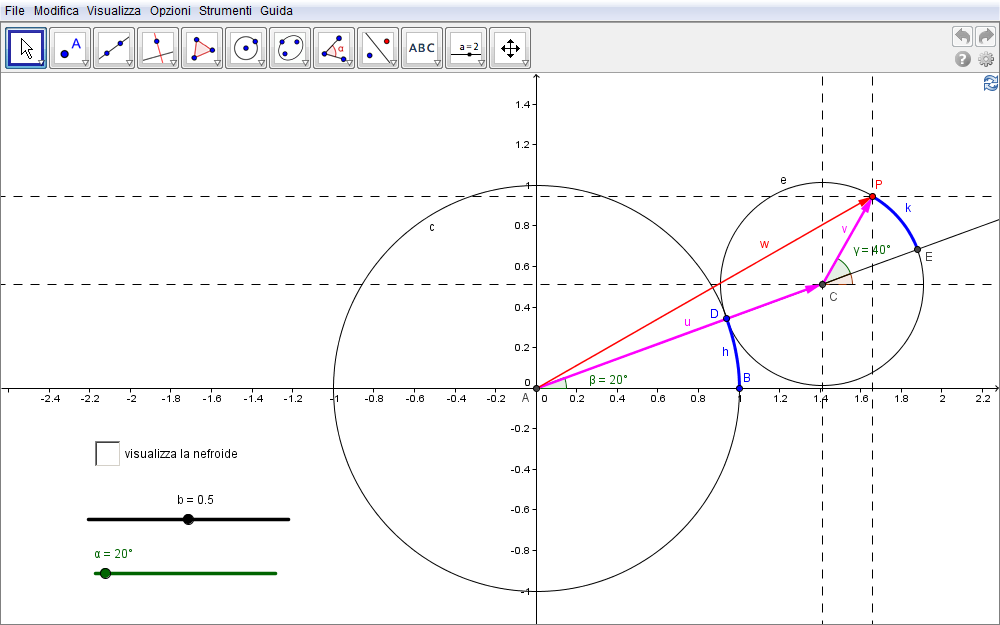Enable the 'visualizza la nefroide' checkbox

point(108,454)
